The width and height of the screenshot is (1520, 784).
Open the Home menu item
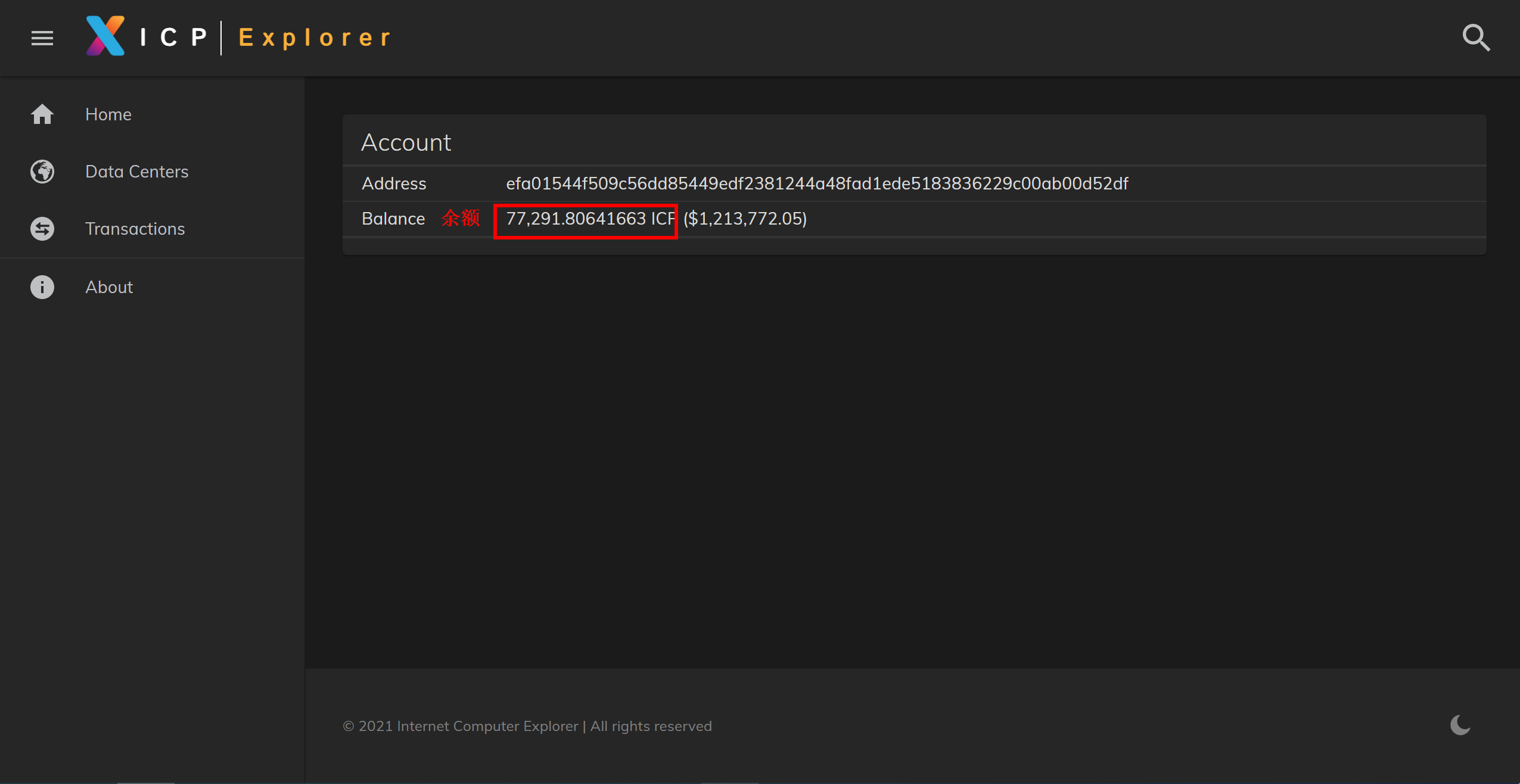pyautogui.click(x=108, y=114)
